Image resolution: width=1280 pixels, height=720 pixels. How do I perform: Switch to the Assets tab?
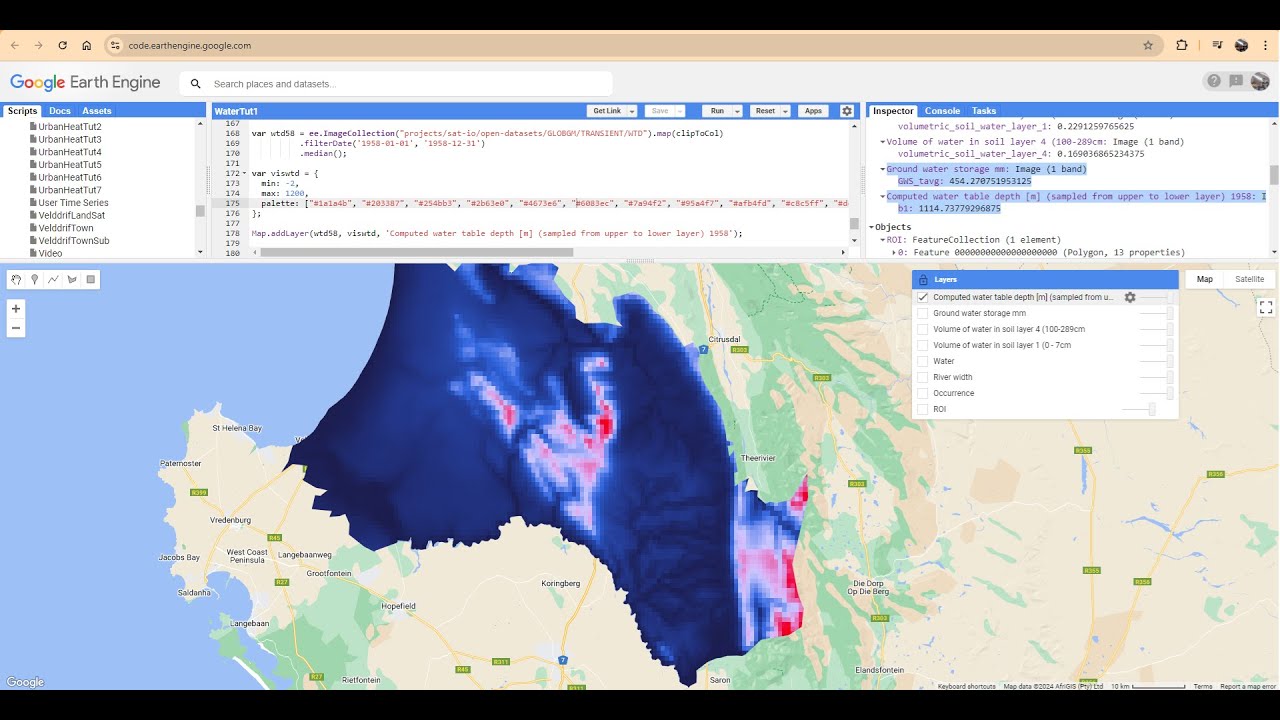point(97,111)
